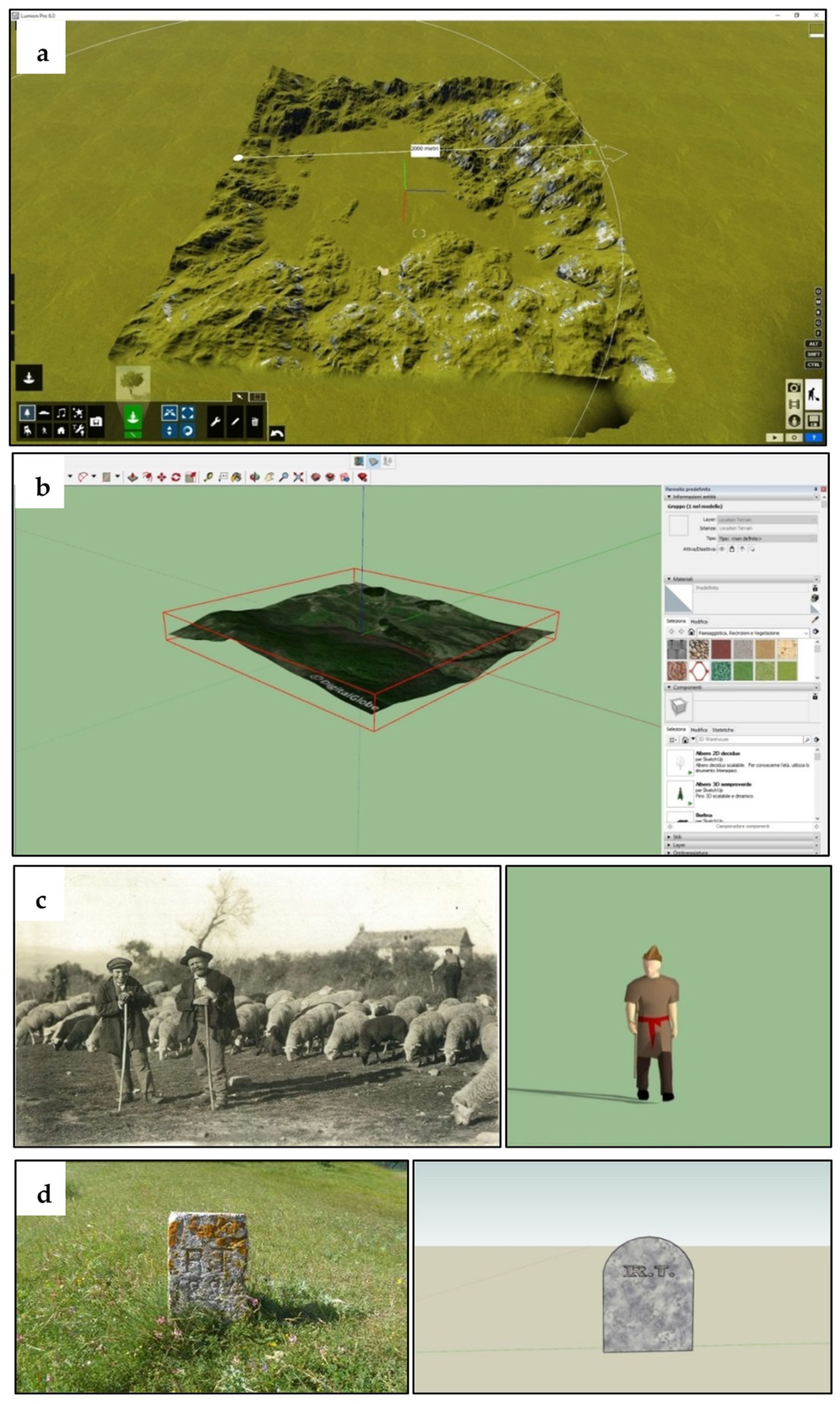The height and width of the screenshot is (1404, 840).
Task: Click the wrench edit properties tool
Action: (215, 421)
